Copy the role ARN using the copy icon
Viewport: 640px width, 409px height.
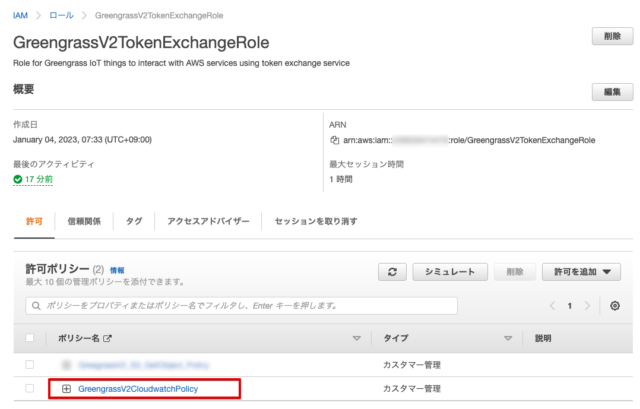coord(334,140)
